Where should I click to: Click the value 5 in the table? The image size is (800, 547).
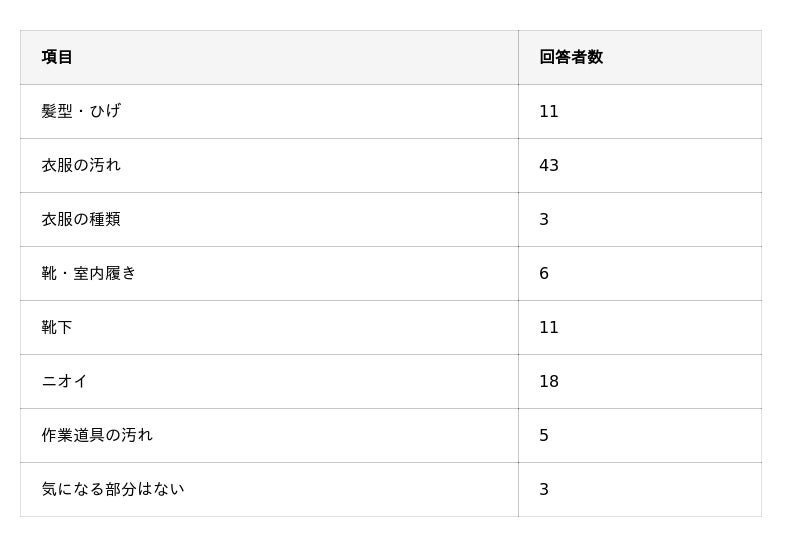click(544, 435)
